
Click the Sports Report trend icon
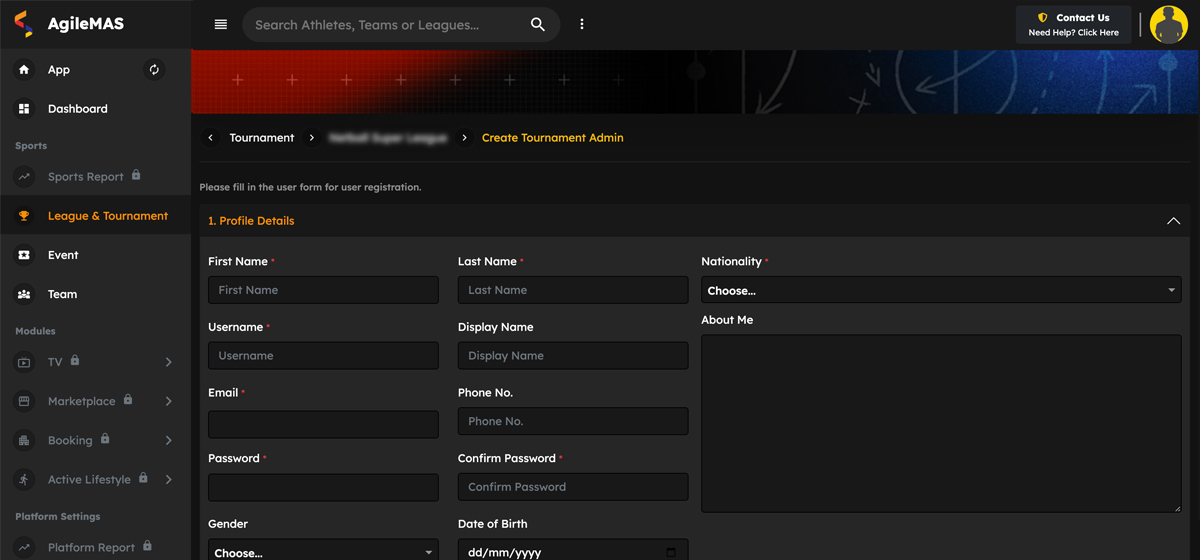[24, 177]
